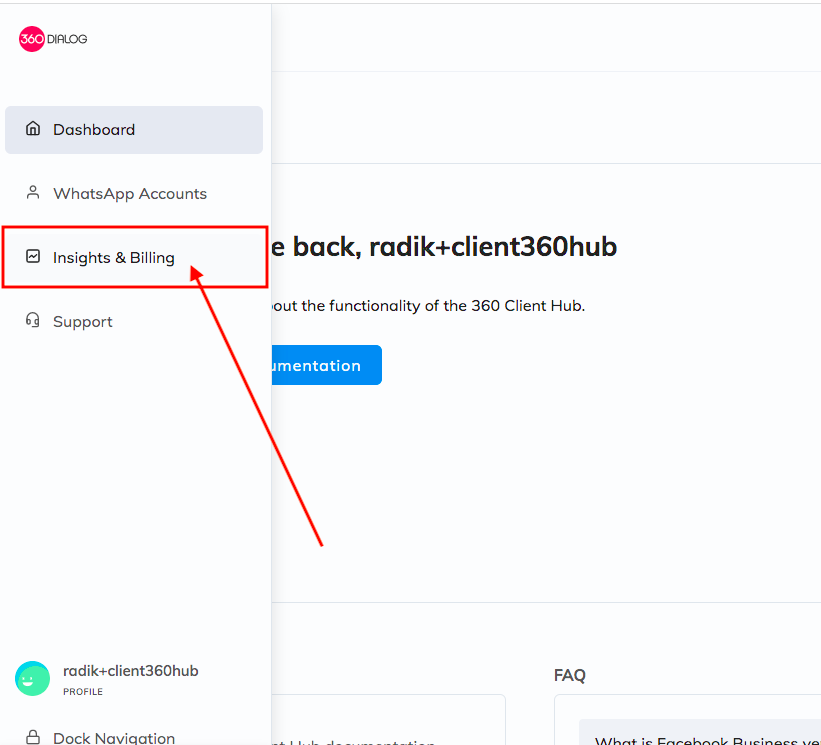This screenshot has width=821, height=745.
Task: Click the PROFILE label under username
Action: 83,692
